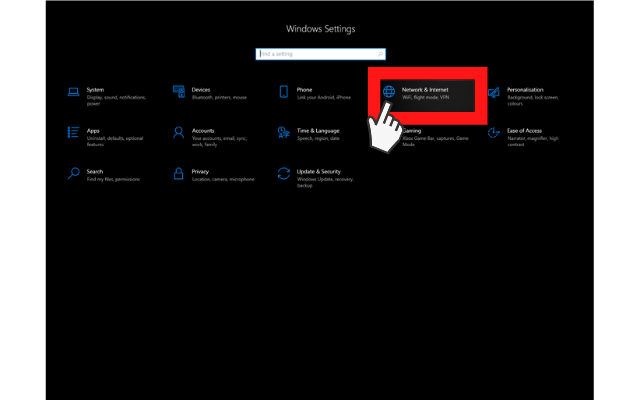This screenshot has width=640, height=400.
Task: Select the Accounts category title
Action: pyautogui.click(x=203, y=131)
